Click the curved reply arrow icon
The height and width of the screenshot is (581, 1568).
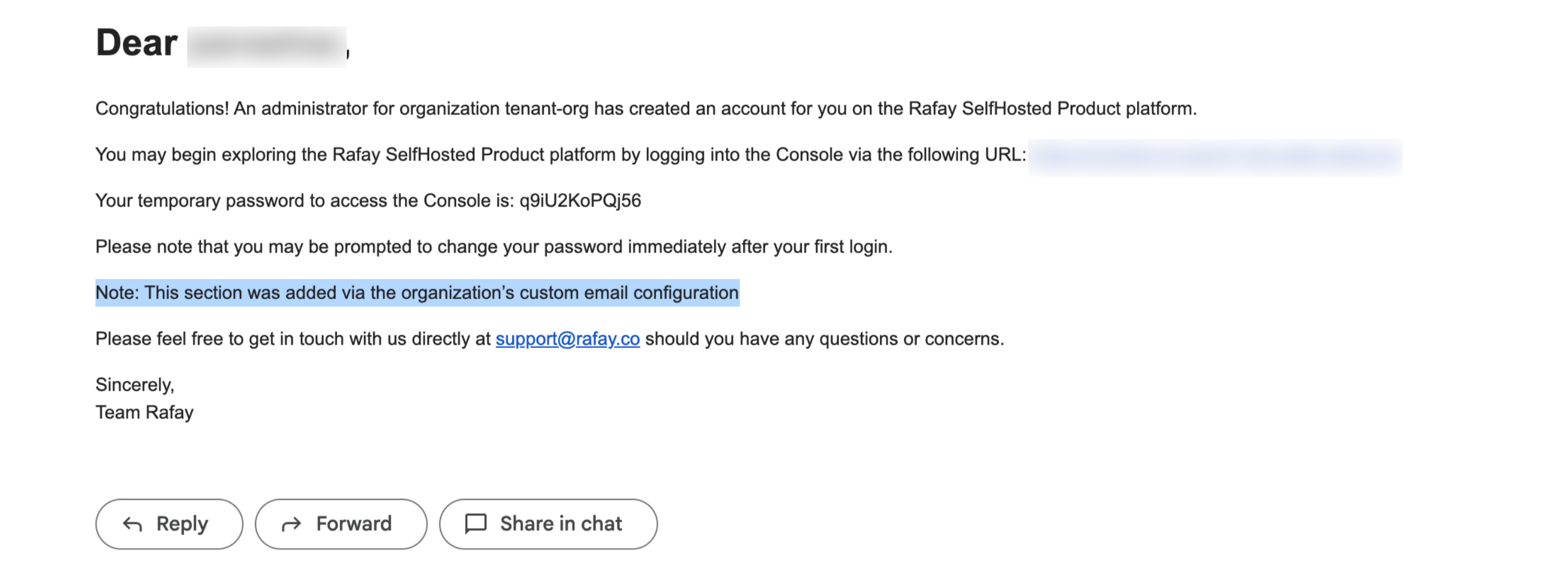(x=132, y=524)
